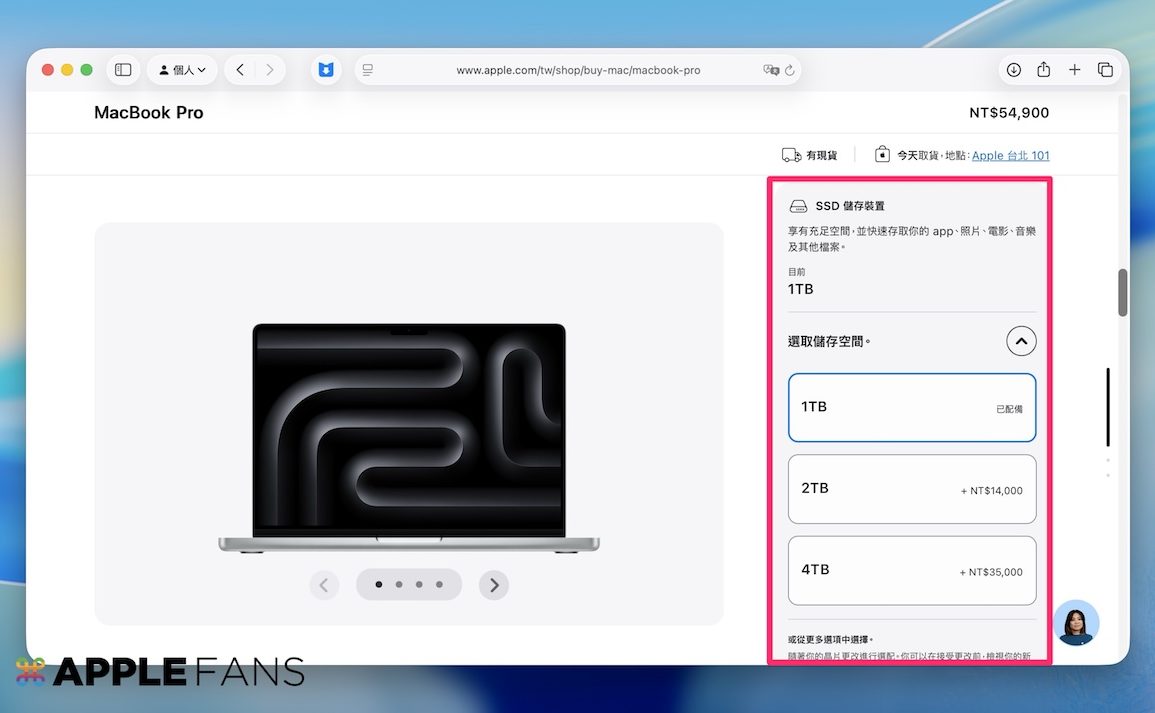The width and height of the screenshot is (1155, 713).
Task: Toggle the Safari sidebar icon
Action: (x=123, y=70)
